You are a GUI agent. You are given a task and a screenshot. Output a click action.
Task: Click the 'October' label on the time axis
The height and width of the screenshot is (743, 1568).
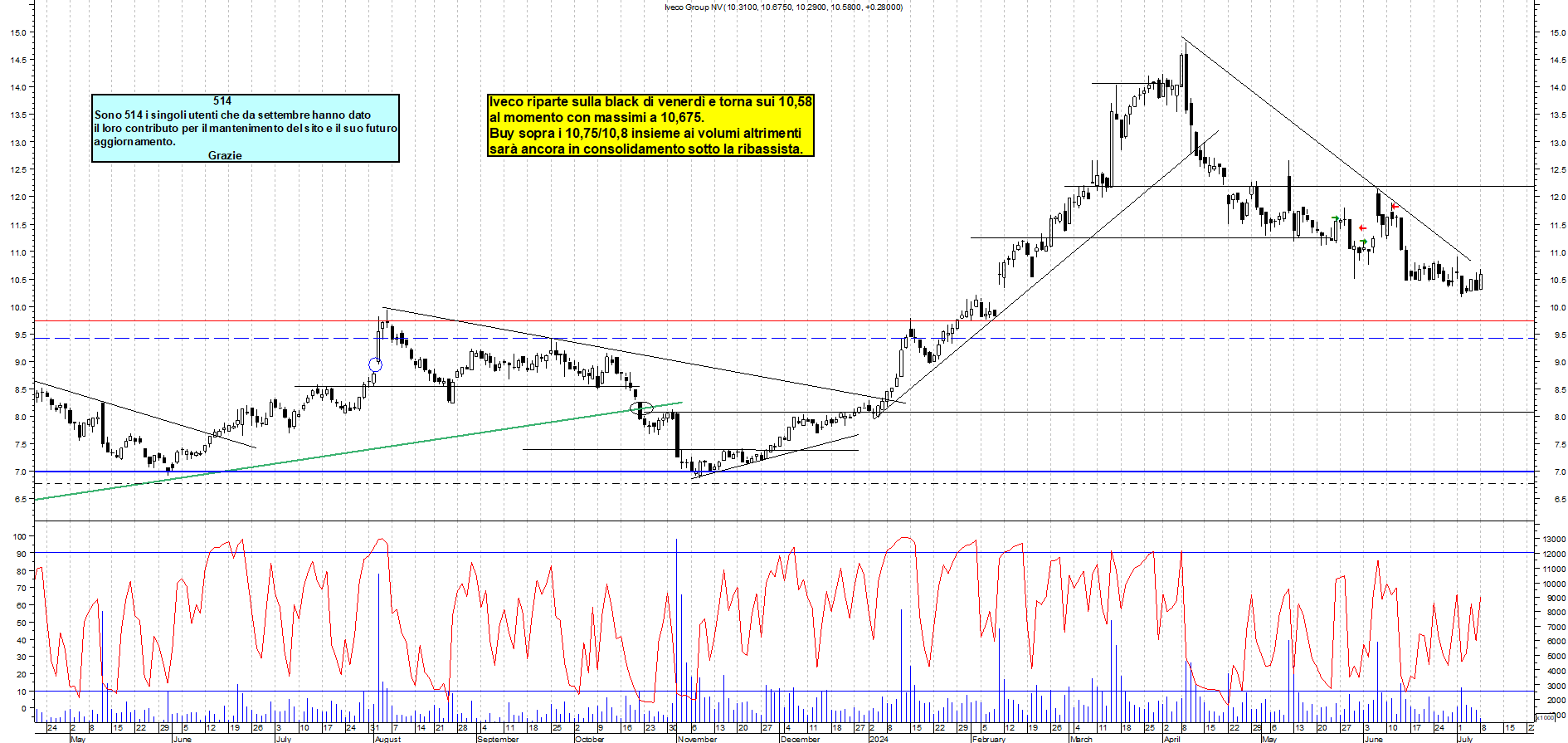coord(590,739)
